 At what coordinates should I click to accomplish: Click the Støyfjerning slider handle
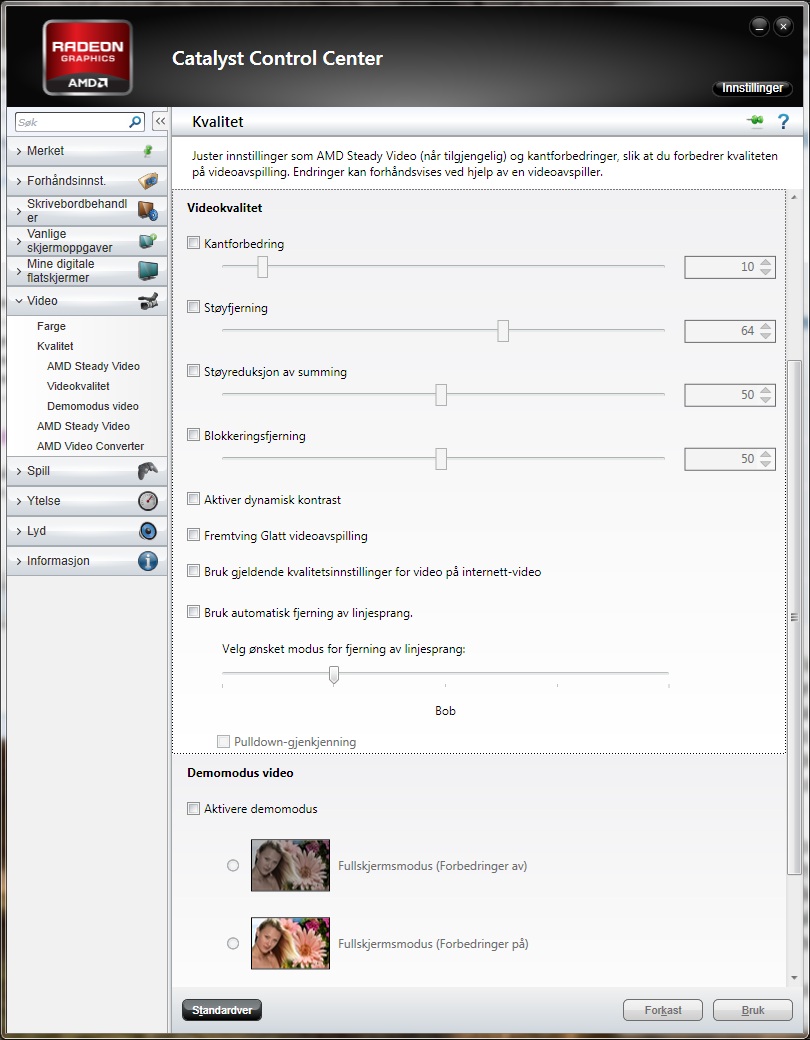pyautogui.click(x=503, y=330)
